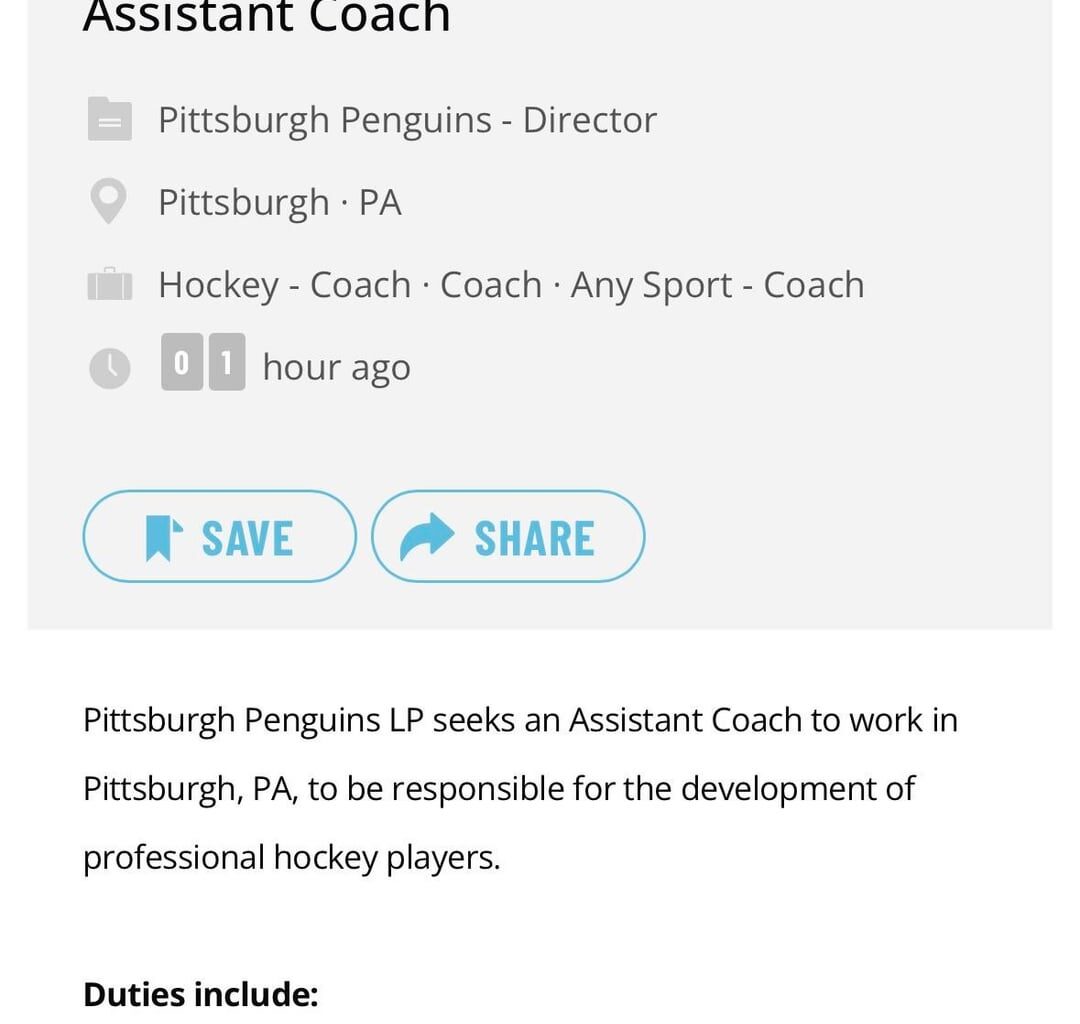1080x1024 pixels.
Task: Click the clock icon beside the posting time
Action: tap(110, 366)
